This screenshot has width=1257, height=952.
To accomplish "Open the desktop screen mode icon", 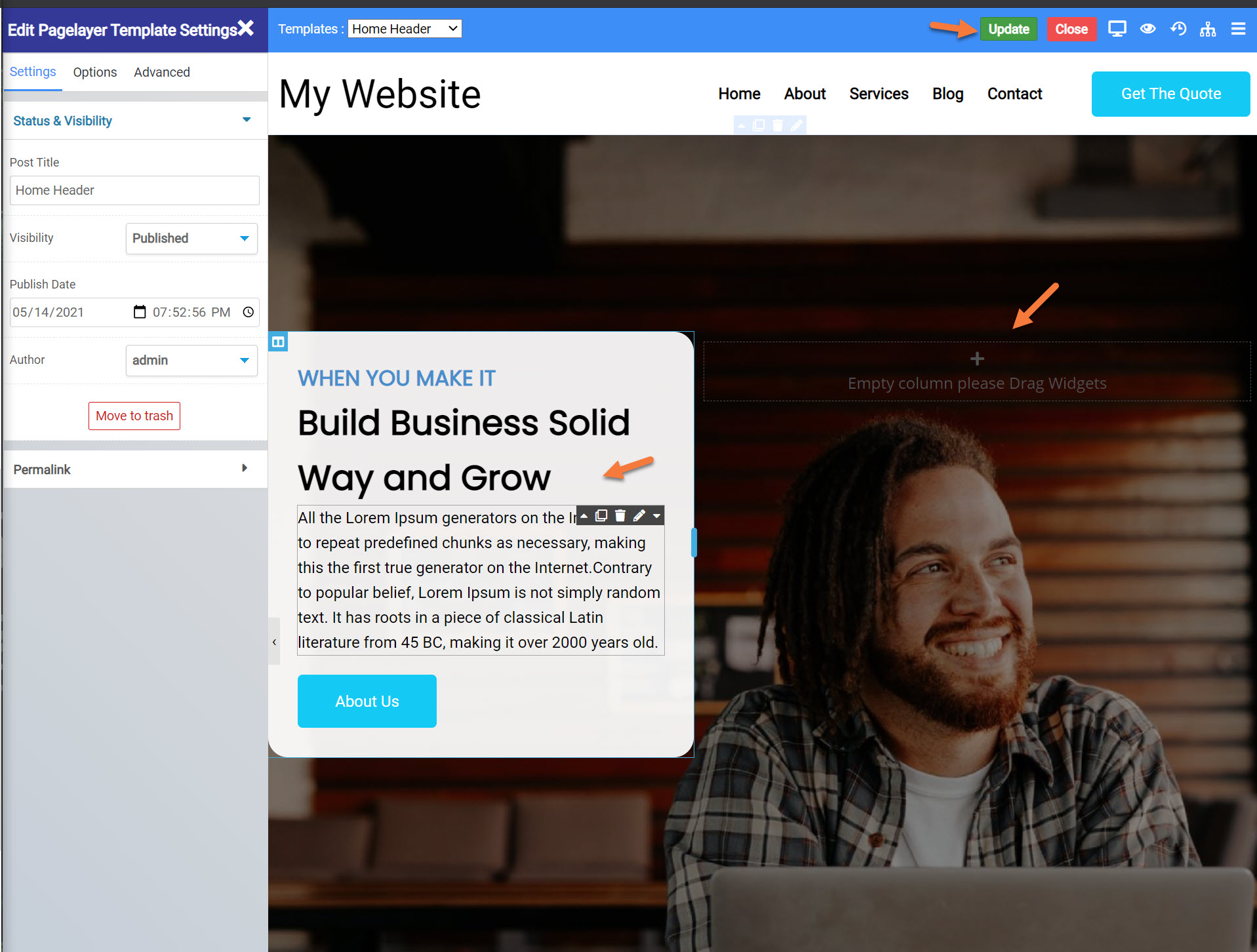I will pyautogui.click(x=1117, y=29).
